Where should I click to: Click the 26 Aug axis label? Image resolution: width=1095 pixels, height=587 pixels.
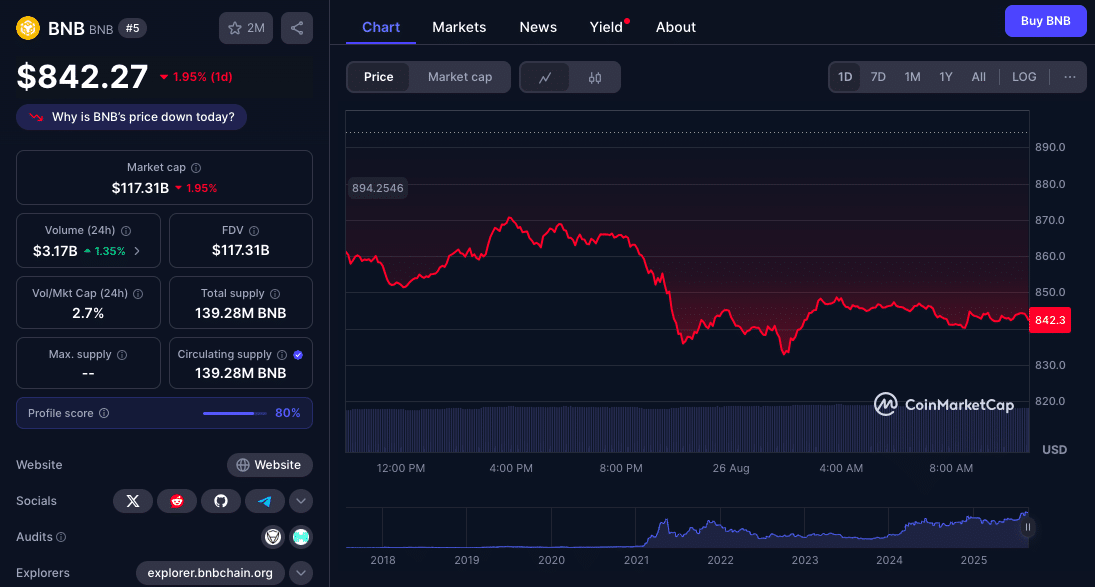730,468
